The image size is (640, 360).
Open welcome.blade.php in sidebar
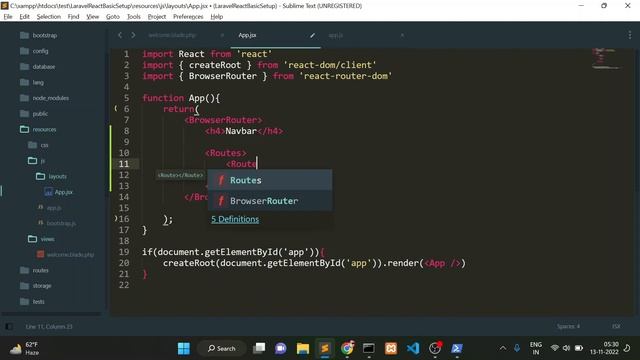66,255
